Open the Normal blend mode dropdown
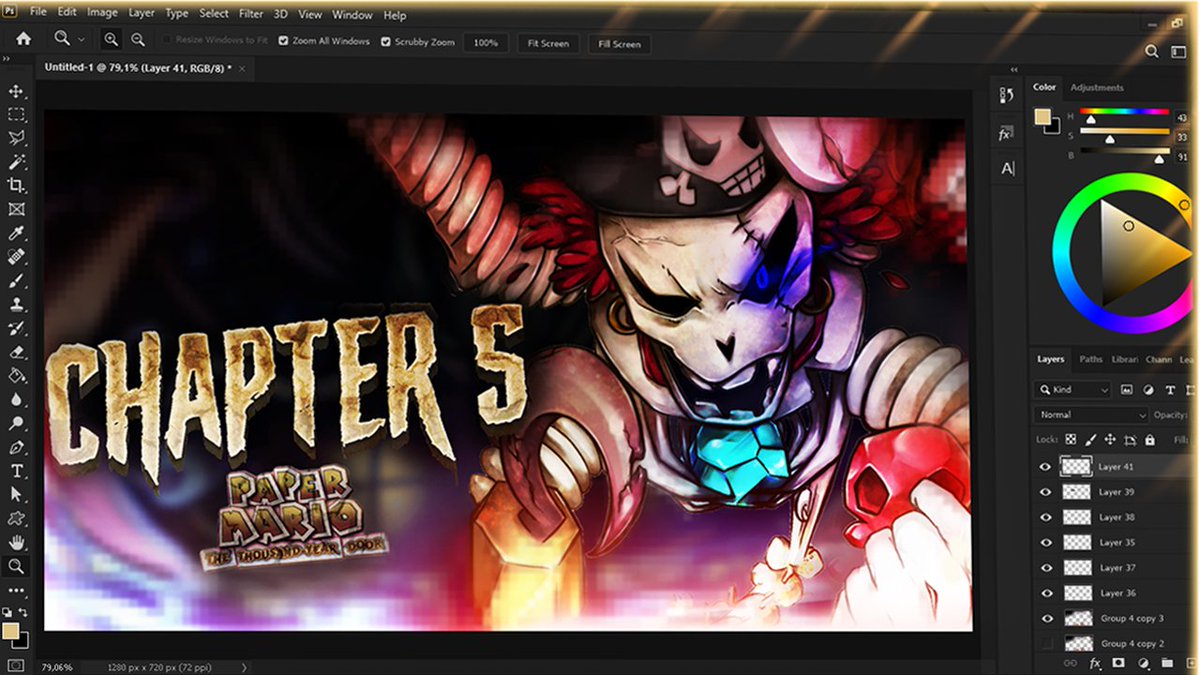This screenshot has height=675, width=1200. 1090,414
